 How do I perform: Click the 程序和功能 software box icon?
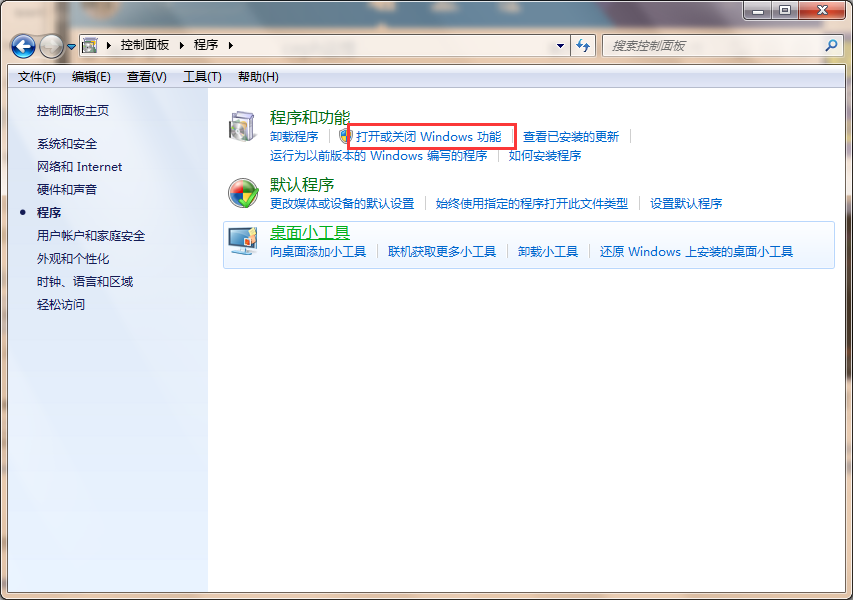tap(243, 126)
